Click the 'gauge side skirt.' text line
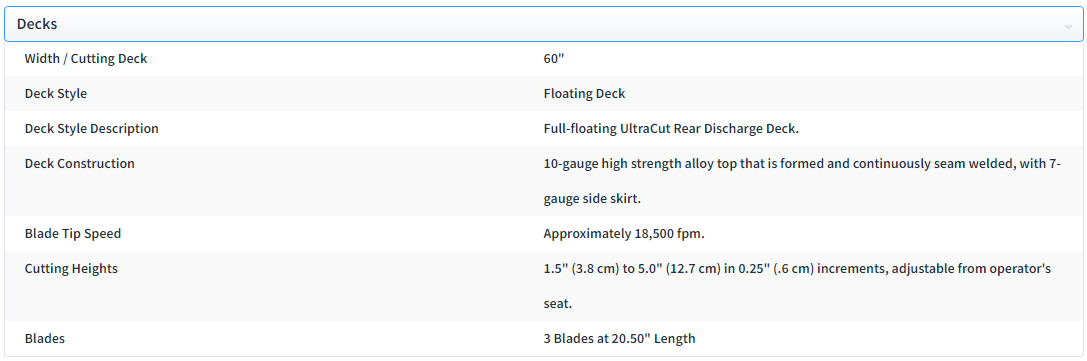1087x361 pixels. coord(592,199)
